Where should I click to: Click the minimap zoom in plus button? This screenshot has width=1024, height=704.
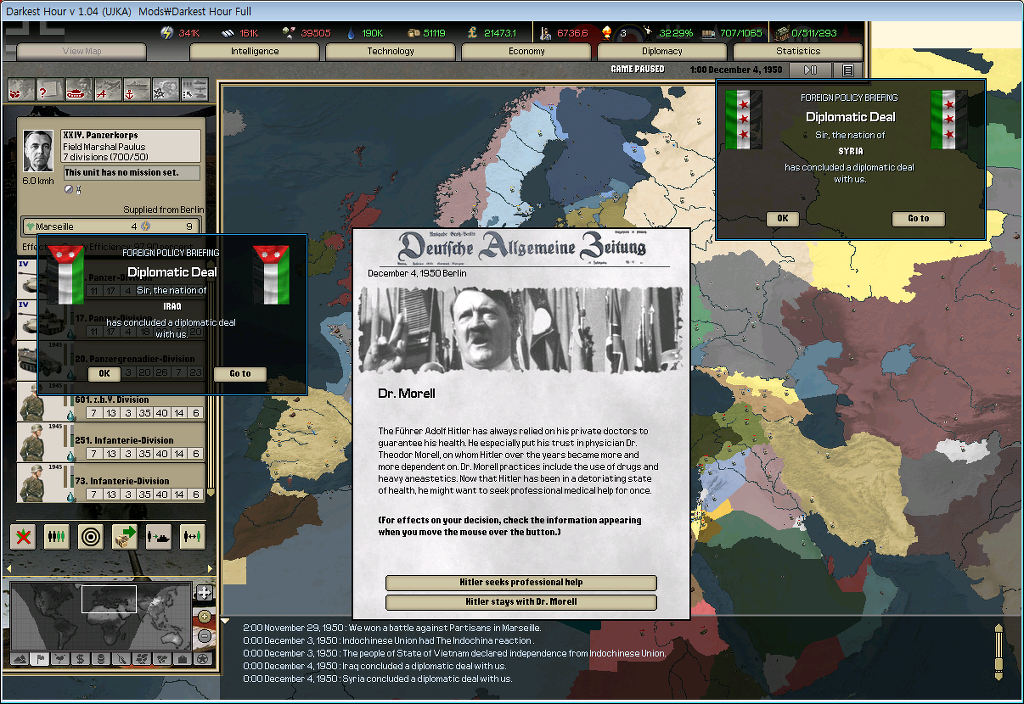[x=204, y=616]
